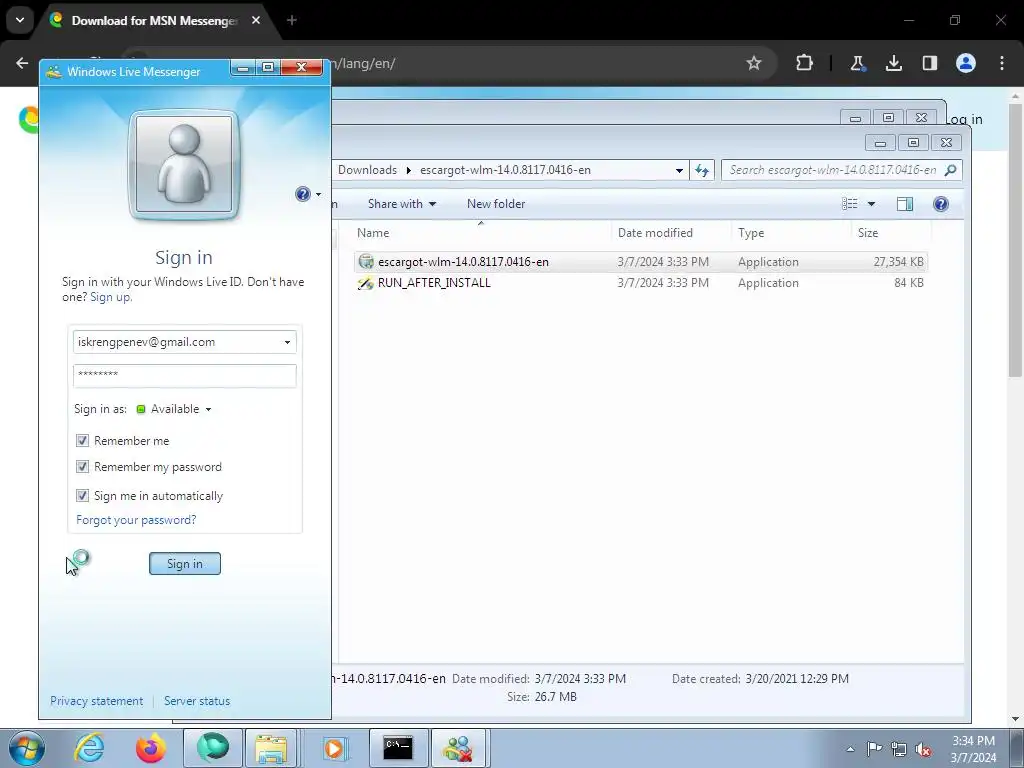Screen dimensions: 1024x768
Task: Click the Windows Start button
Action: (26, 748)
